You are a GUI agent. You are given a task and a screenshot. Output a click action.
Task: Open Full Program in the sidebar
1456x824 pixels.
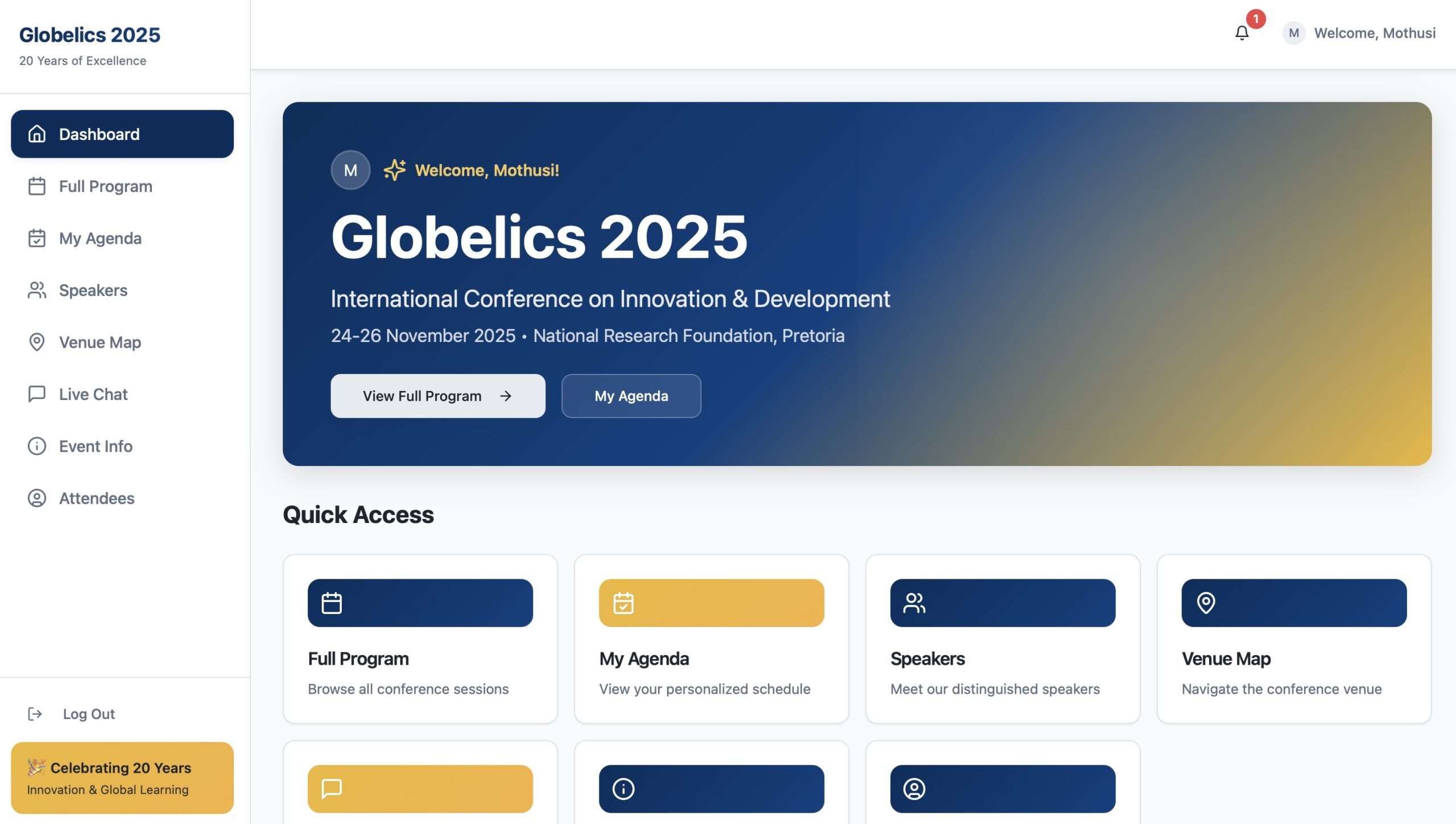click(122, 186)
